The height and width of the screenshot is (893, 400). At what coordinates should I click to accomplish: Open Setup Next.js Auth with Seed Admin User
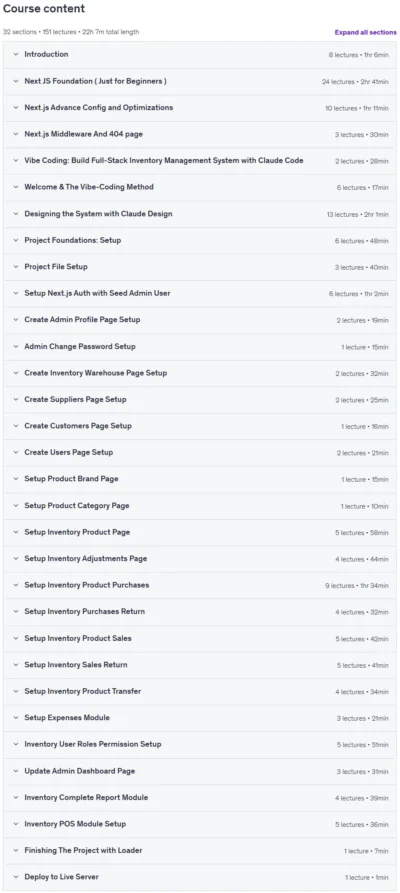tap(200, 293)
